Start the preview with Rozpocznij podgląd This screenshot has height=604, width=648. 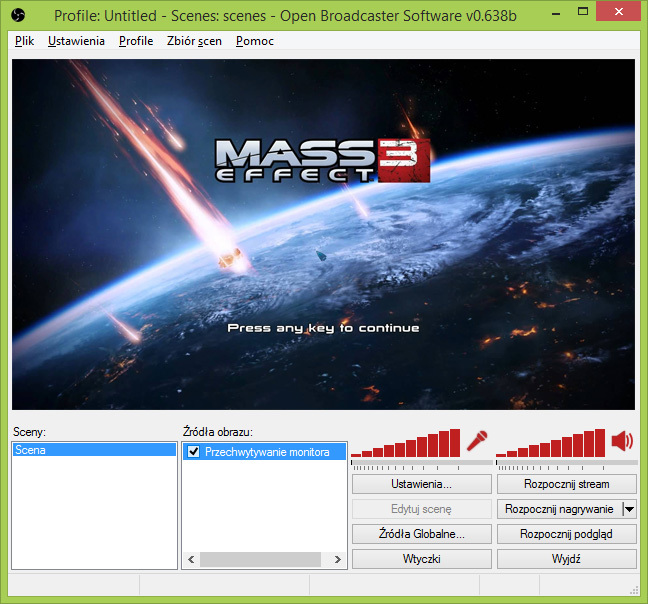coord(567,534)
